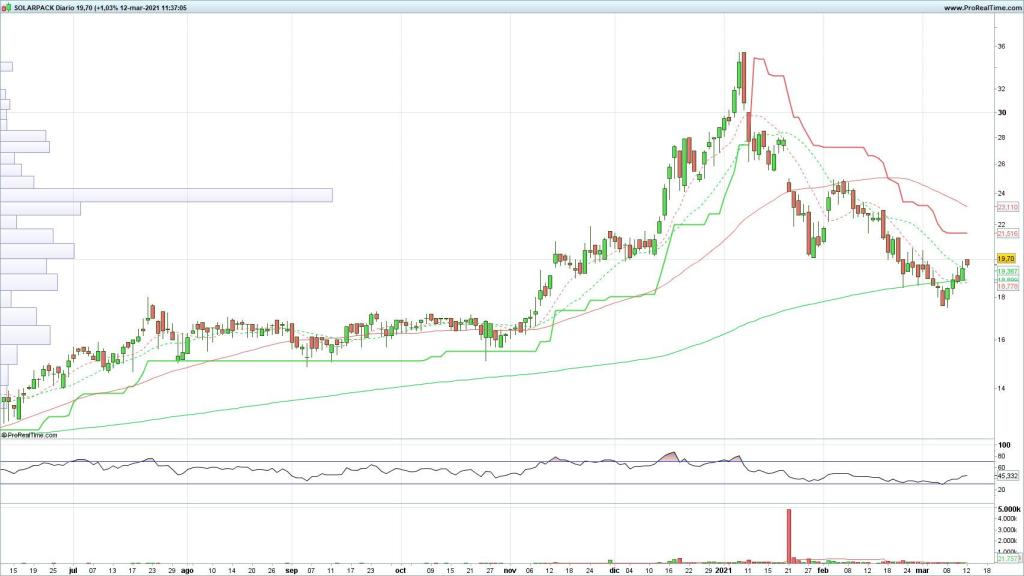Click the 'nov' month label on time axis
Viewport: 1024px width, 576px height.
[510, 568]
